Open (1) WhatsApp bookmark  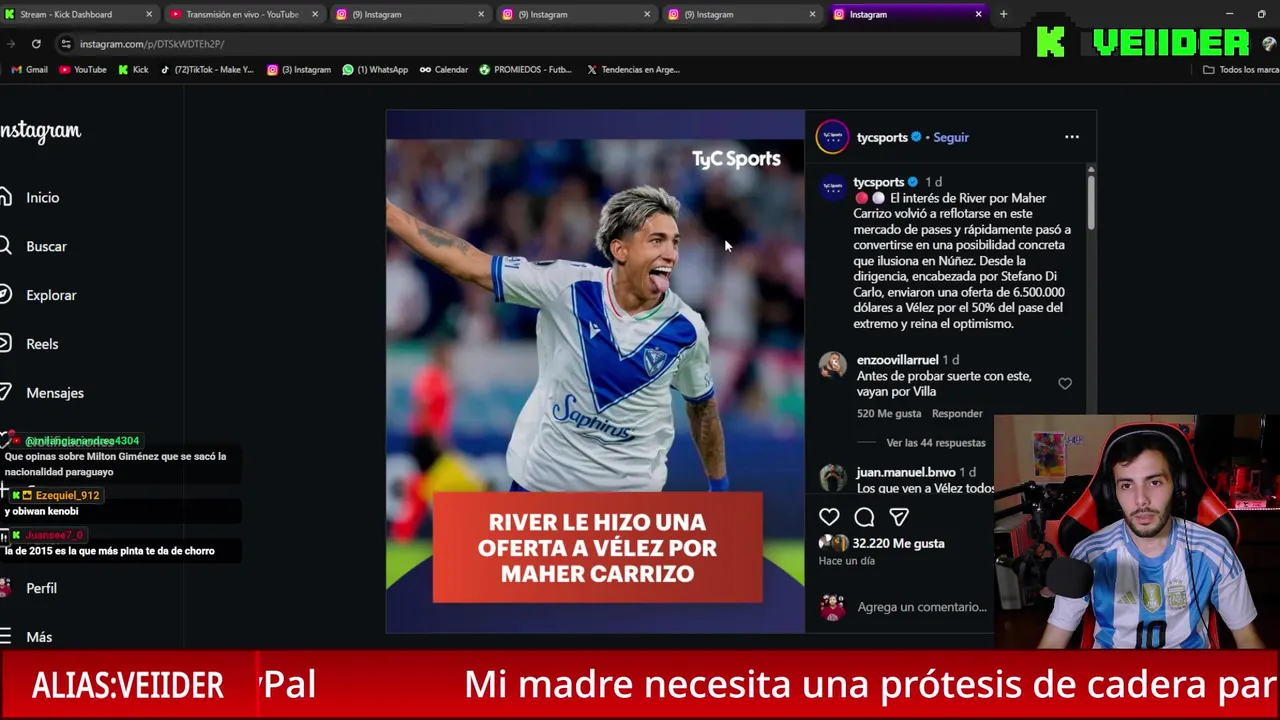(x=375, y=70)
